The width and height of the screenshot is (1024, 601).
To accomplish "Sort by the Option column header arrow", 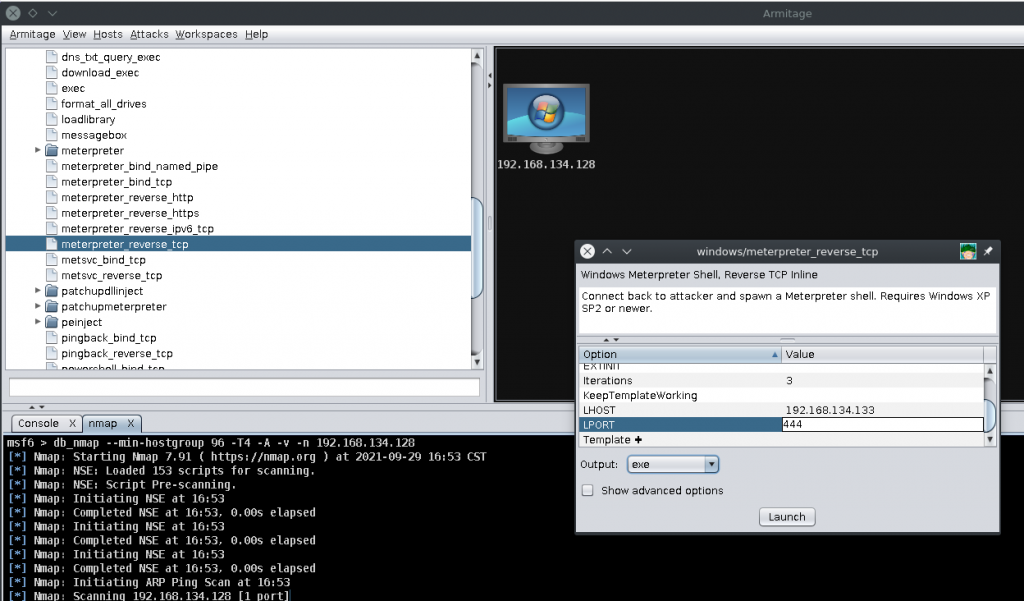I will click(x=775, y=355).
